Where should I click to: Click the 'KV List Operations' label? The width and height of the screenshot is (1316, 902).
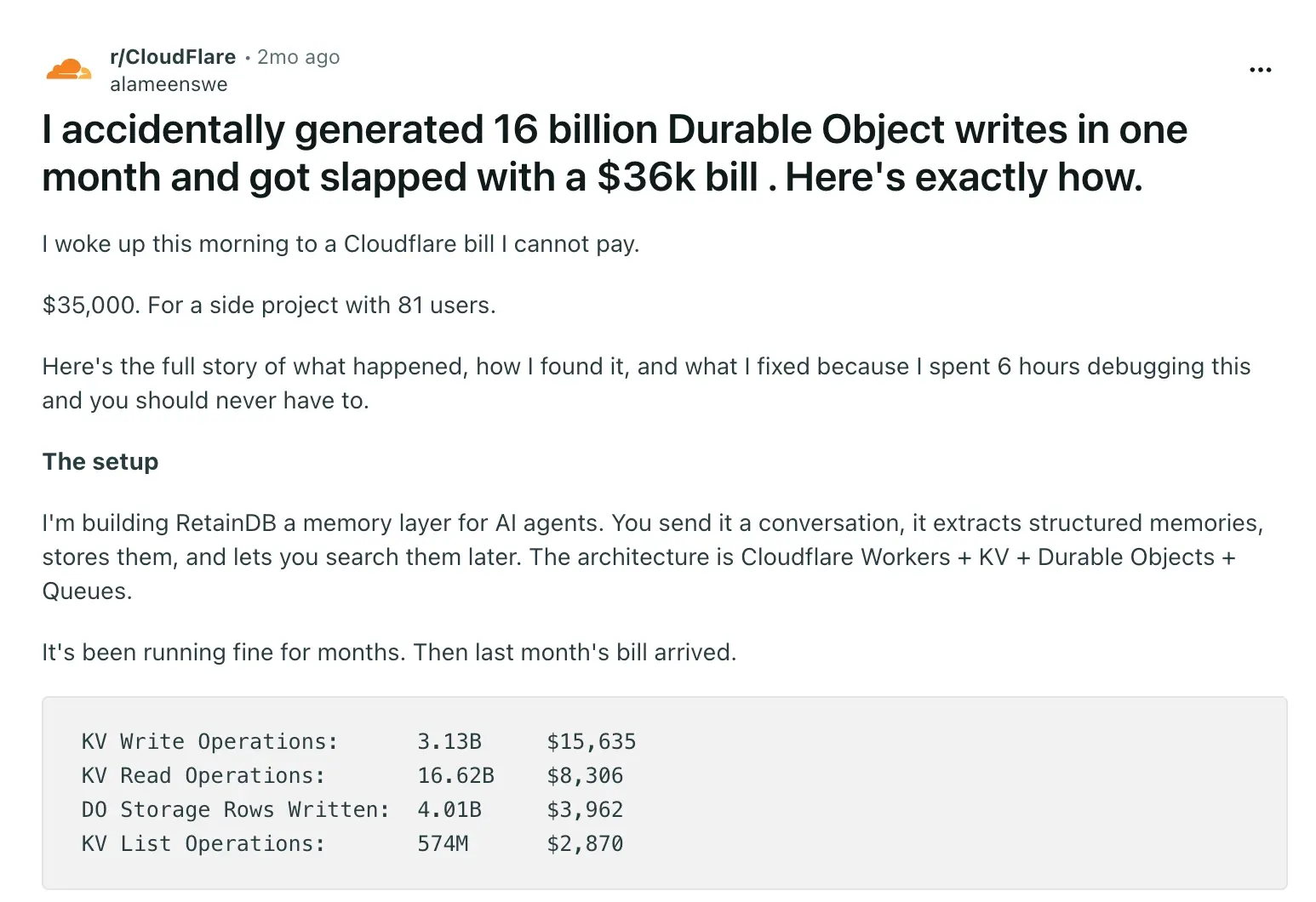[203, 844]
